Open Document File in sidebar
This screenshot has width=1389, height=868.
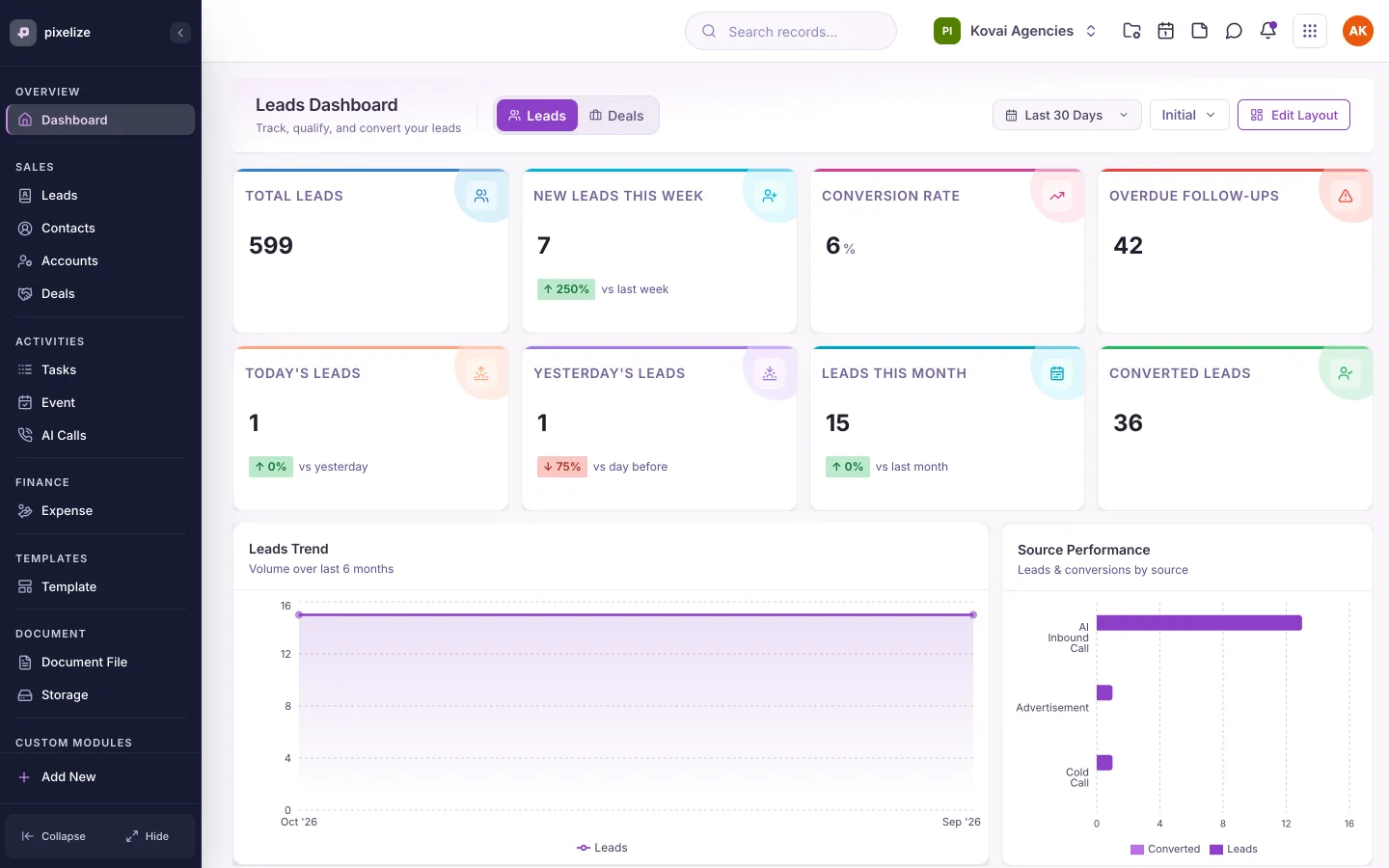point(100,663)
